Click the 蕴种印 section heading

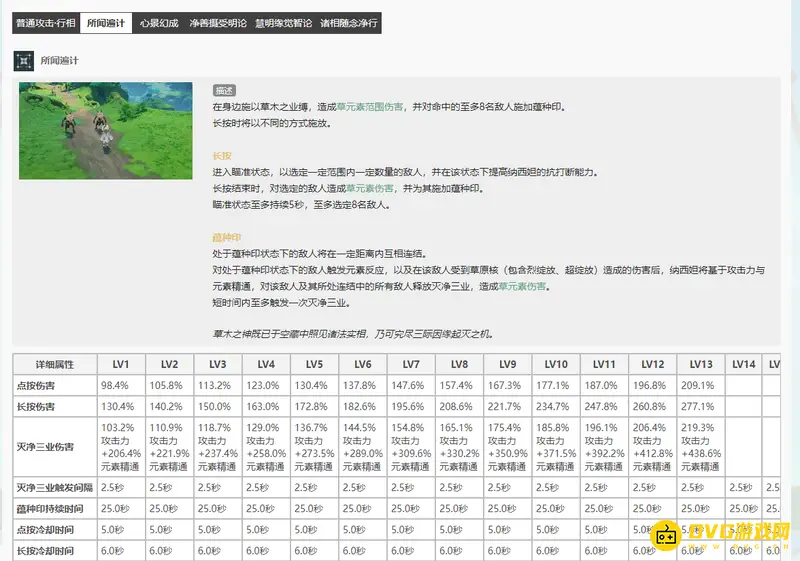tap(226, 238)
